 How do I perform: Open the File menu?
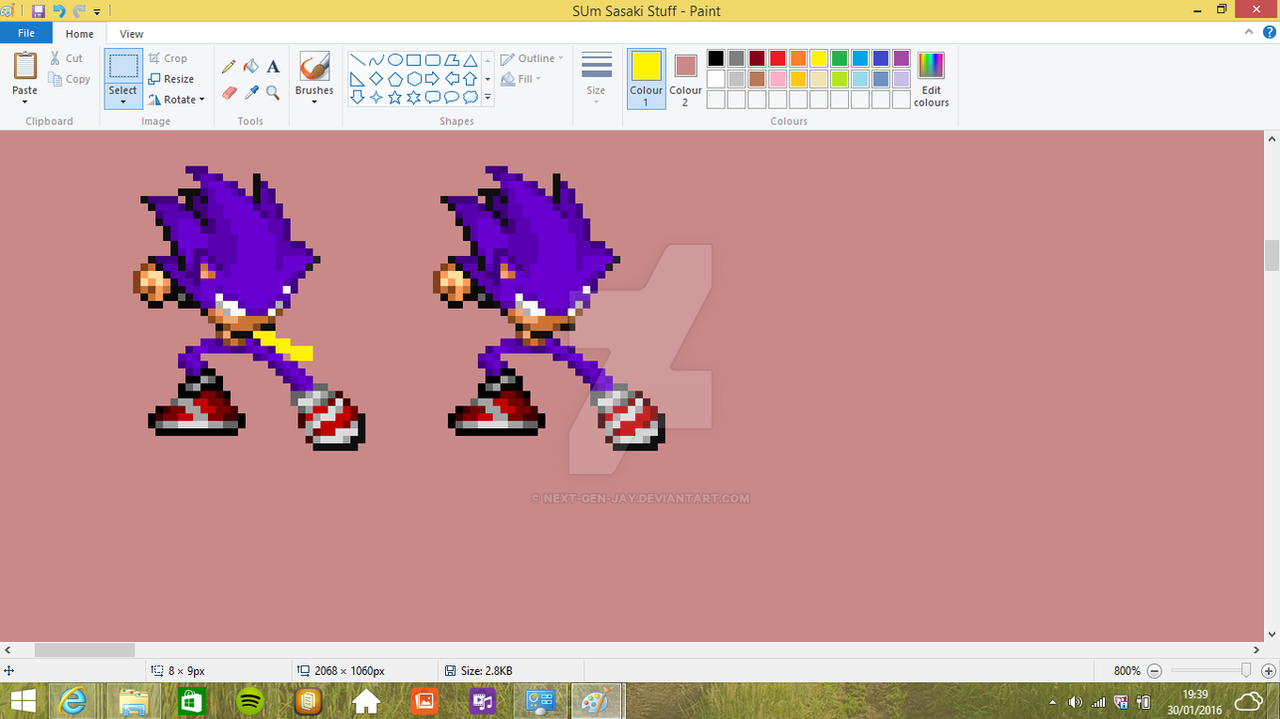pyautogui.click(x=26, y=33)
